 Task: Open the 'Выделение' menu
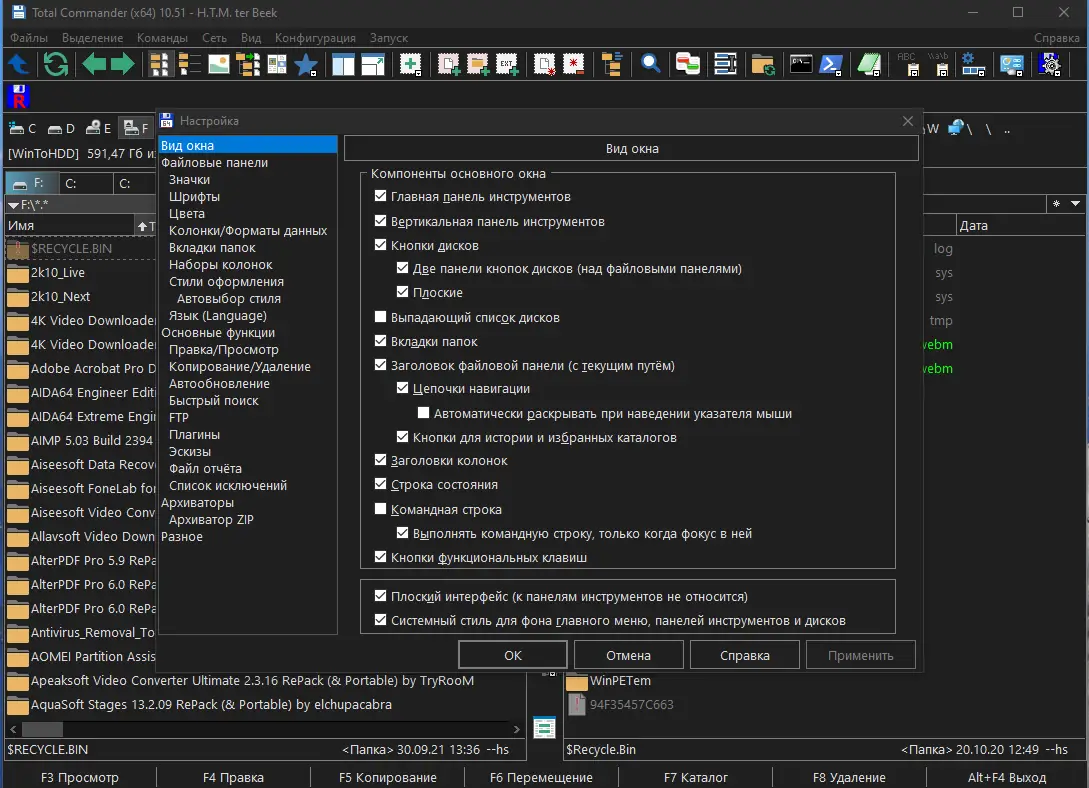pyautogui.click(x=92, y=37)
